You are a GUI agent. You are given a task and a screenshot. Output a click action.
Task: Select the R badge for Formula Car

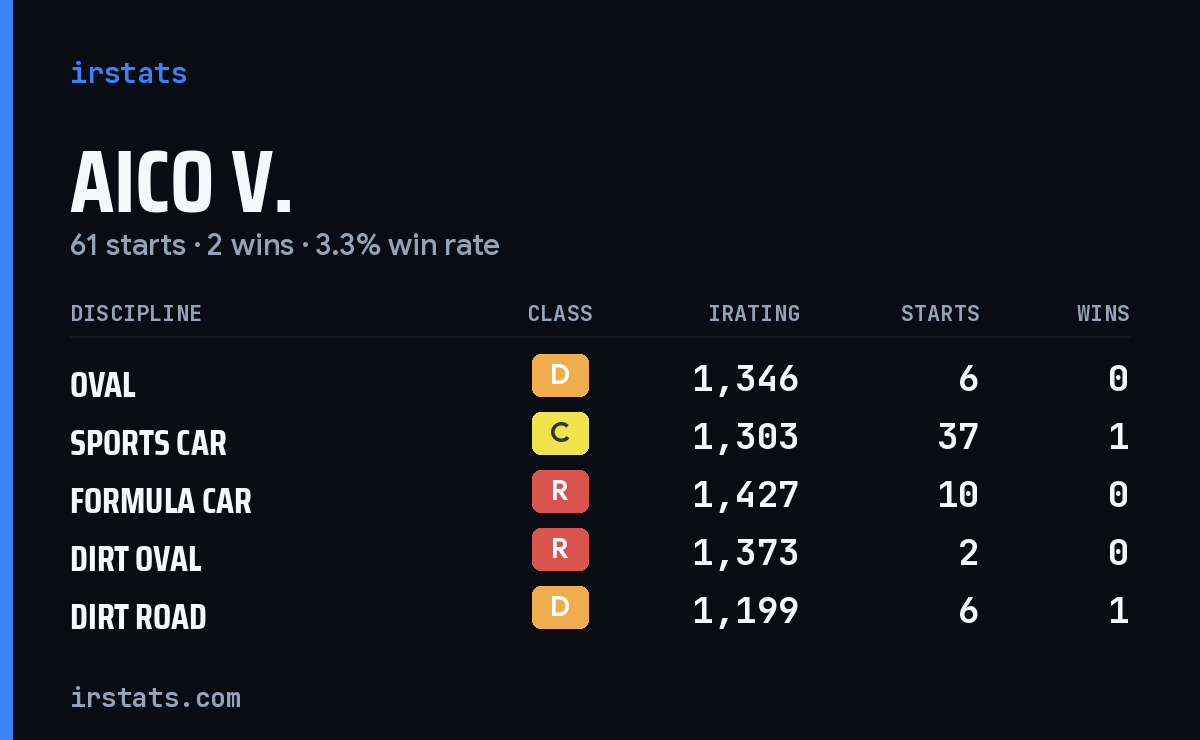coord(560,492)
